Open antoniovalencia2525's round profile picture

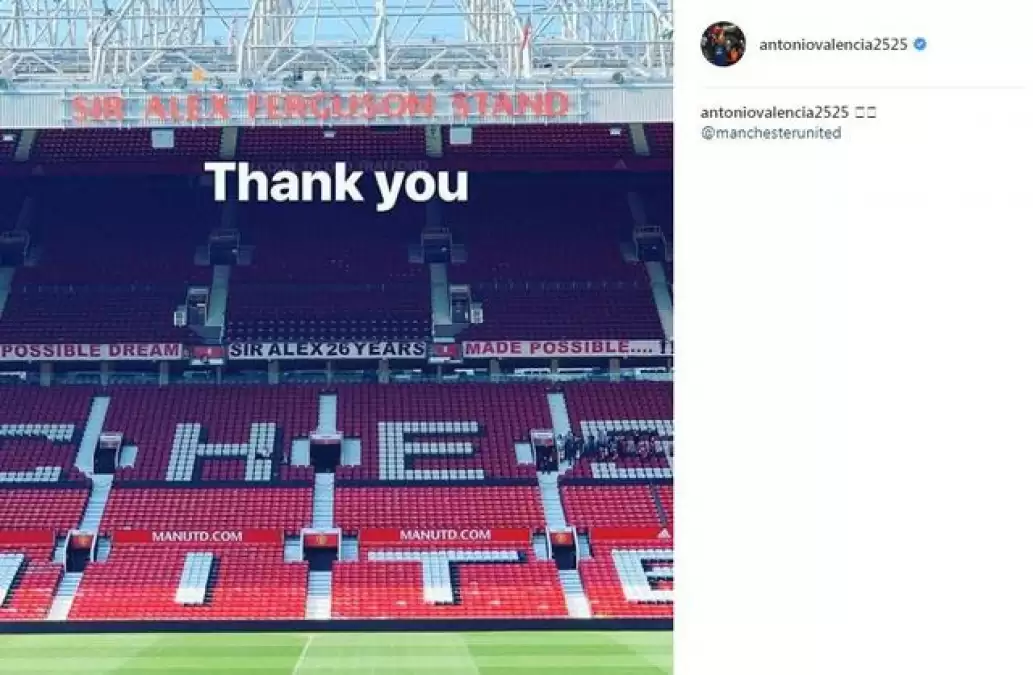(x=723, y=44)
